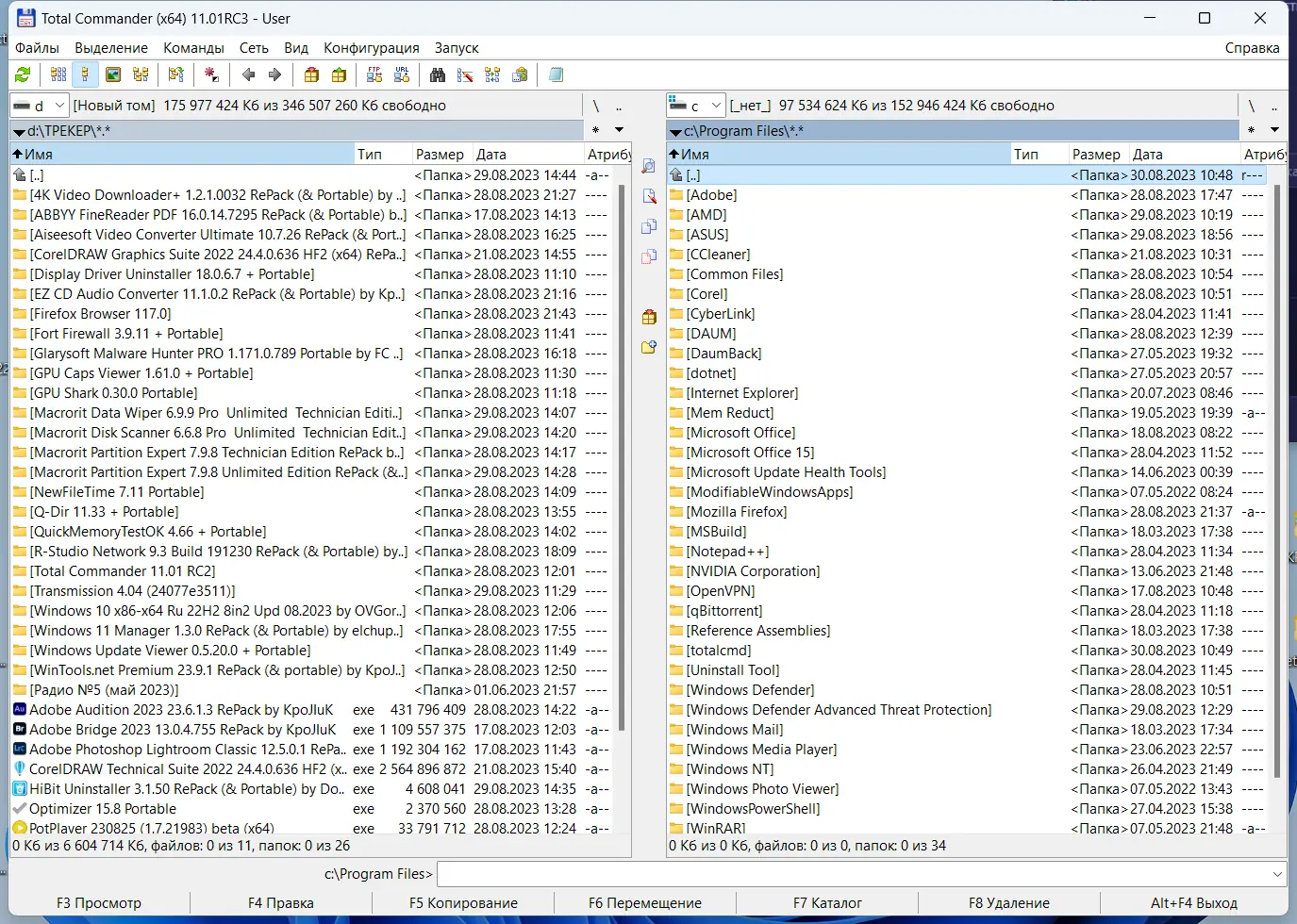Click the synchronize directories icon
Image resolution: width=1297 pixels, height=924 pixels.
(492, 74)
